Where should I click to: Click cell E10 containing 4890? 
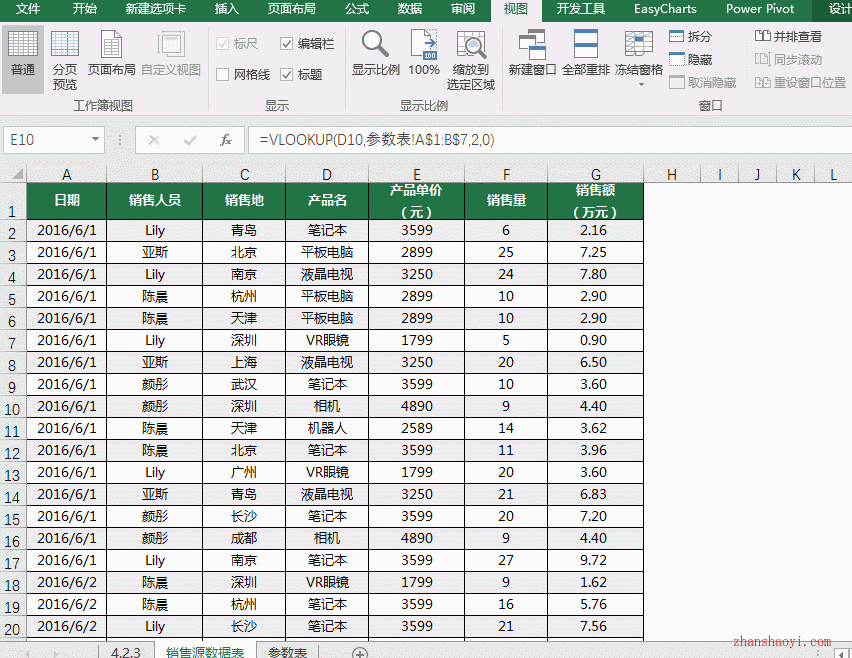point(417,406)
